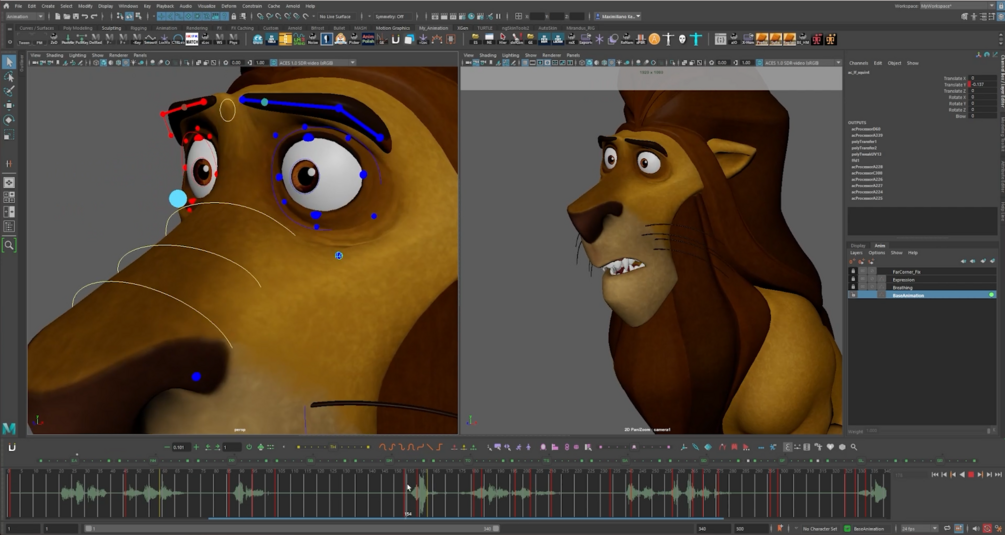The width and height of the screenshot is (1005, 535).
Task: Click the Translate Y value field
Action: 983,85
